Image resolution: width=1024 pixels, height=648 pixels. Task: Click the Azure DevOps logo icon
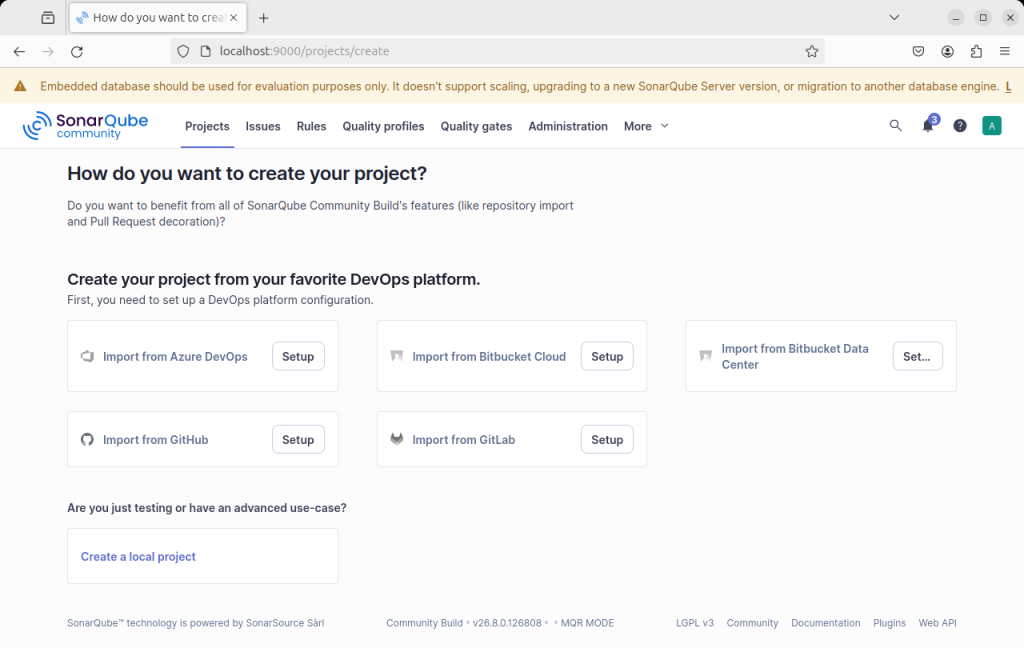pyautogui.click(x=88, y=356)
